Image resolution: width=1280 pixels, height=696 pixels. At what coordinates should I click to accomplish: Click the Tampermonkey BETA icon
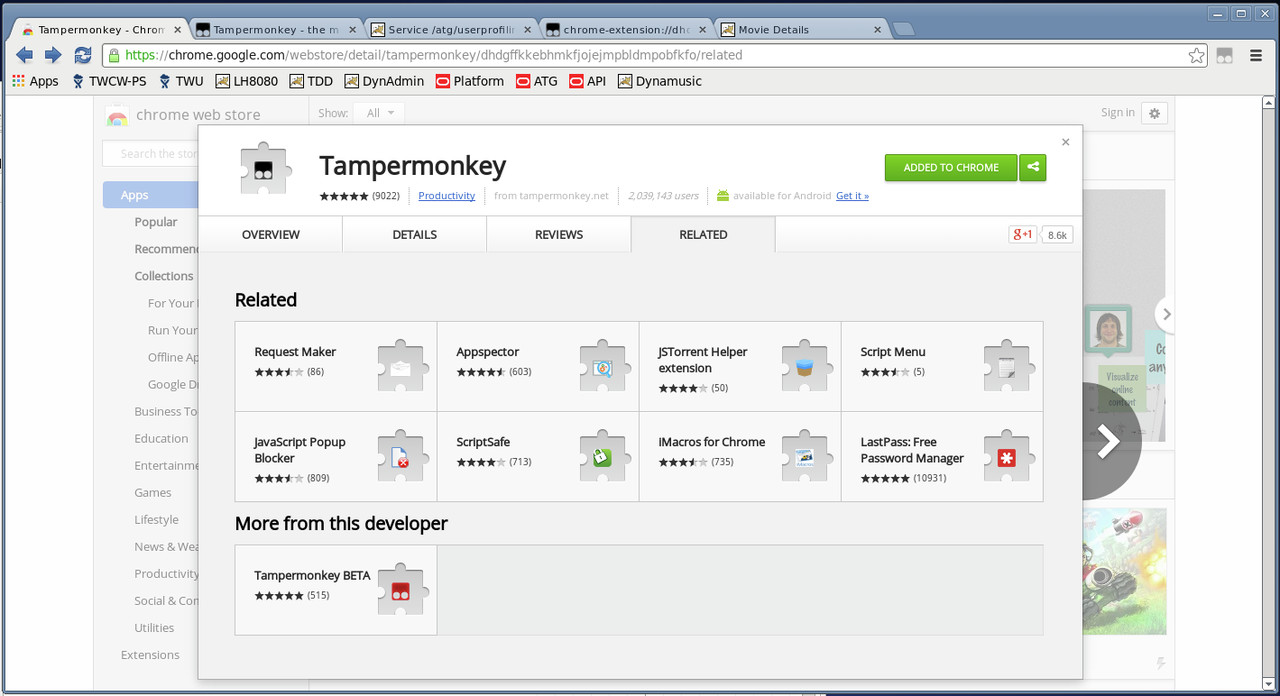(404, 590)
